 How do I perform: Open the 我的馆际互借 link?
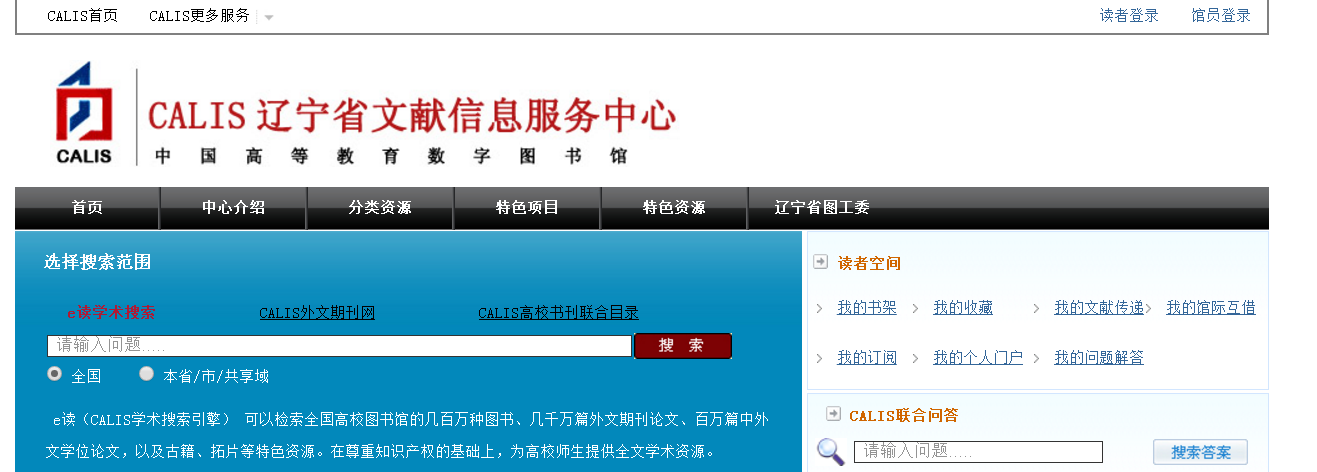(1211, 308)
